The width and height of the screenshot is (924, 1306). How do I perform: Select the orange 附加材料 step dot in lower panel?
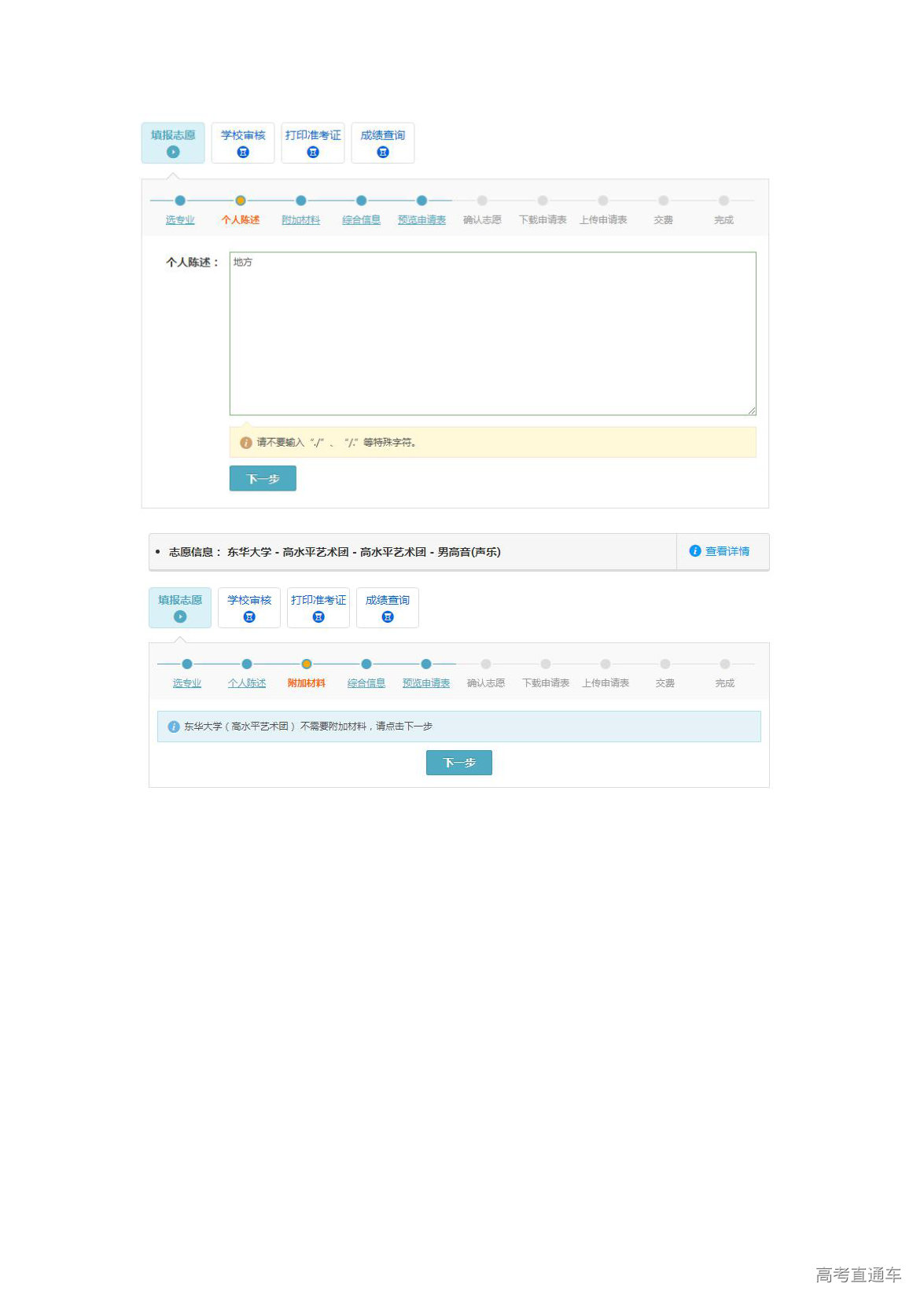coord(307,664)
